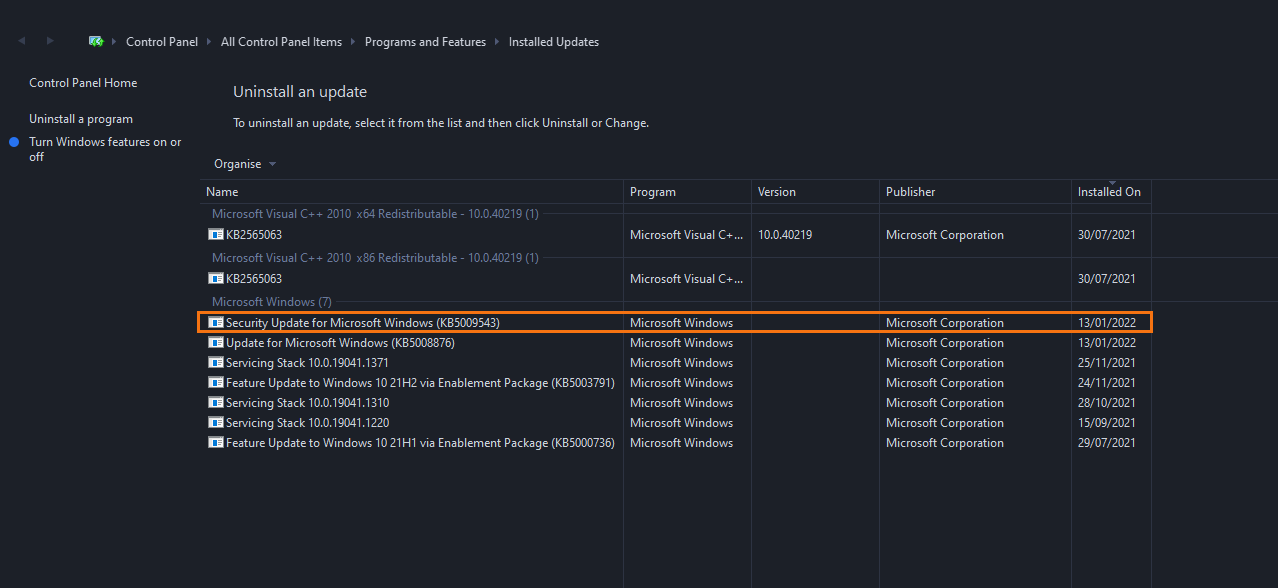Click the shield icon beside Turn Windows features
Viewport: 1278px width, 588px height.
pos(14,142)
